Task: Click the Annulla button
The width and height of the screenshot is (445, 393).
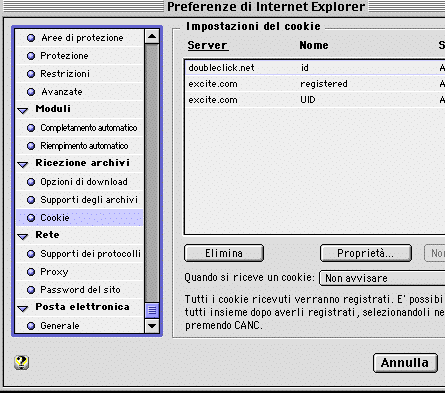Action: pos(405,363)
